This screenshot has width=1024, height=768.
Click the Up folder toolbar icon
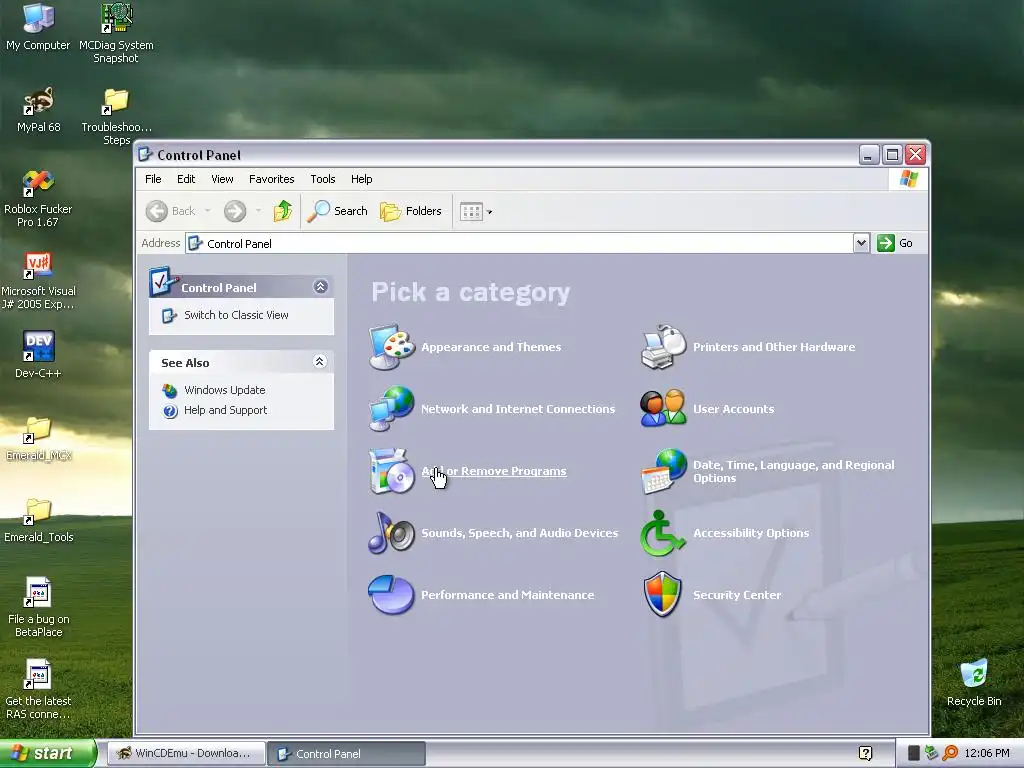tap(283, 211)
